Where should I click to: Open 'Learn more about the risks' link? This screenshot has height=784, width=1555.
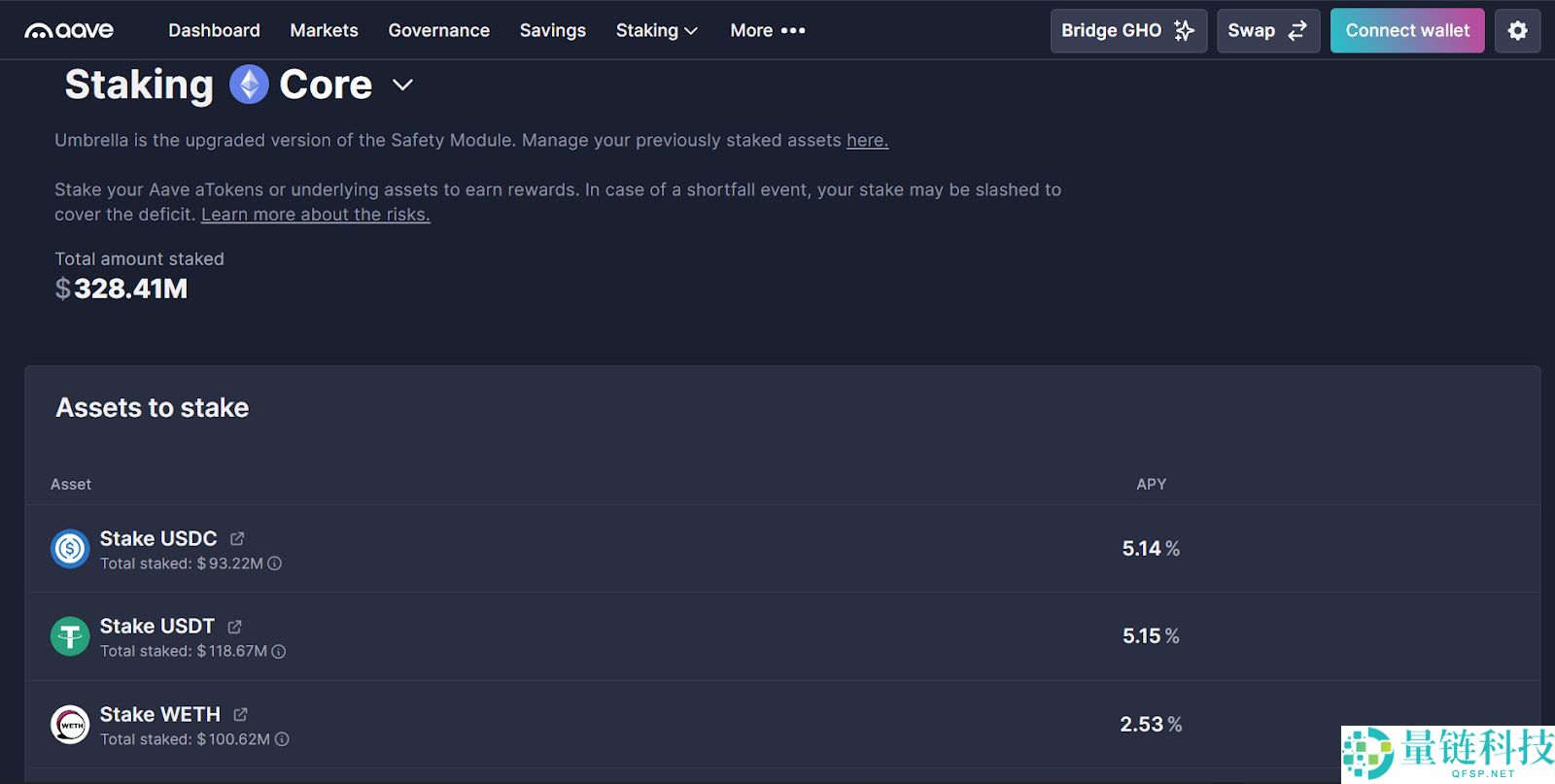(315, 214)
